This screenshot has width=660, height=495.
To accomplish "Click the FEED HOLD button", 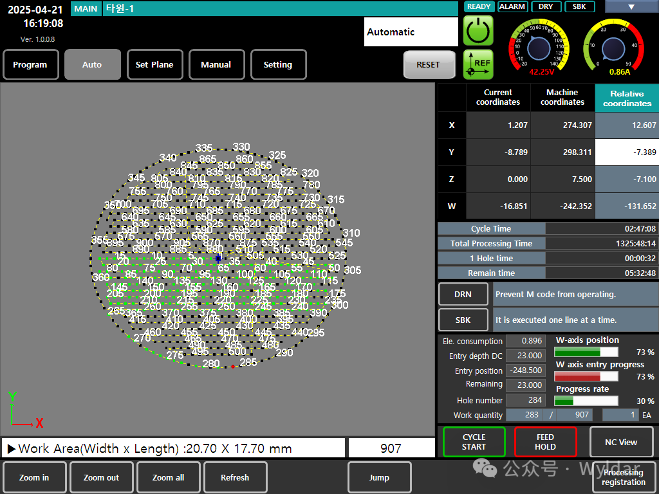I will click(546, 442).
